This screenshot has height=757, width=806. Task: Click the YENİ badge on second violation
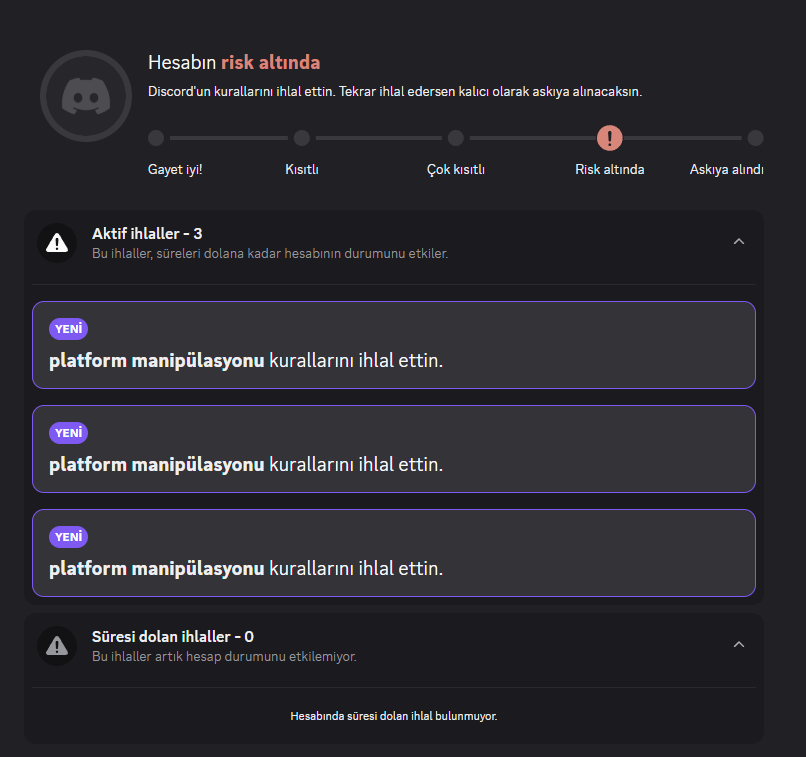68,433
